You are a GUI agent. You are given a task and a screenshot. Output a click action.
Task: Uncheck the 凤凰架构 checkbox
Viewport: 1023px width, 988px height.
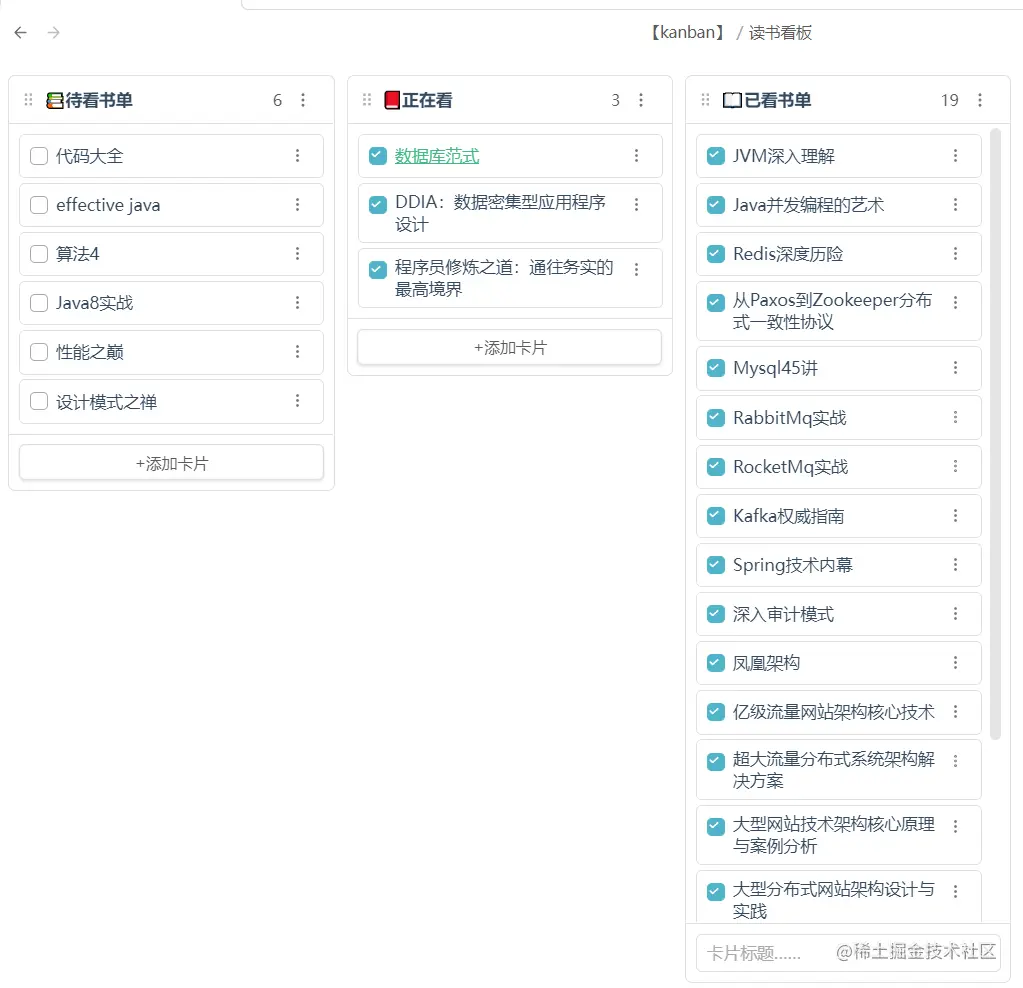pyautogui.click(x=716, y=663)
